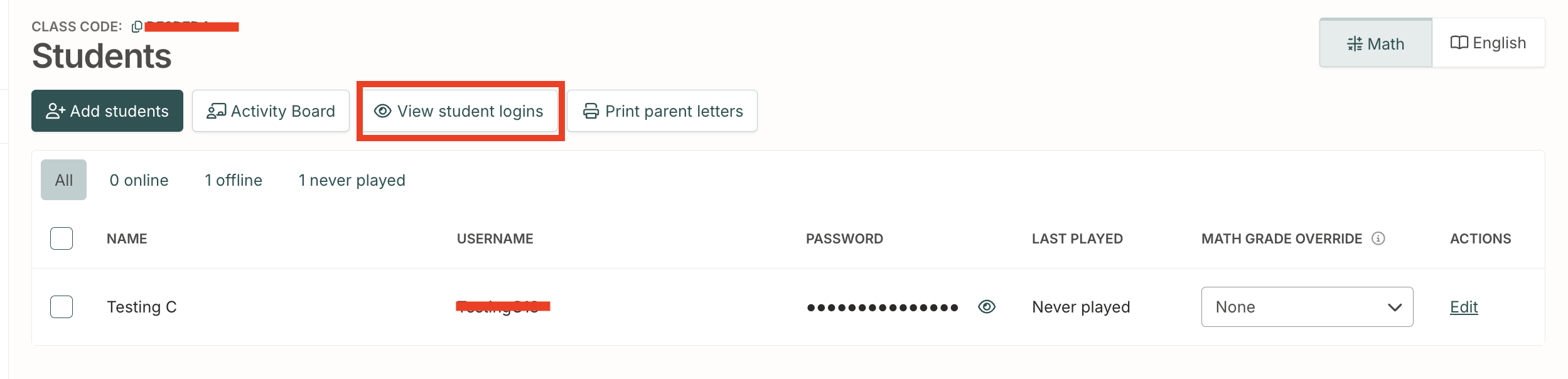Open the Math Grade Override dropdown showing None
The height and width of the screenshot is (379, 1568).
1307,307
